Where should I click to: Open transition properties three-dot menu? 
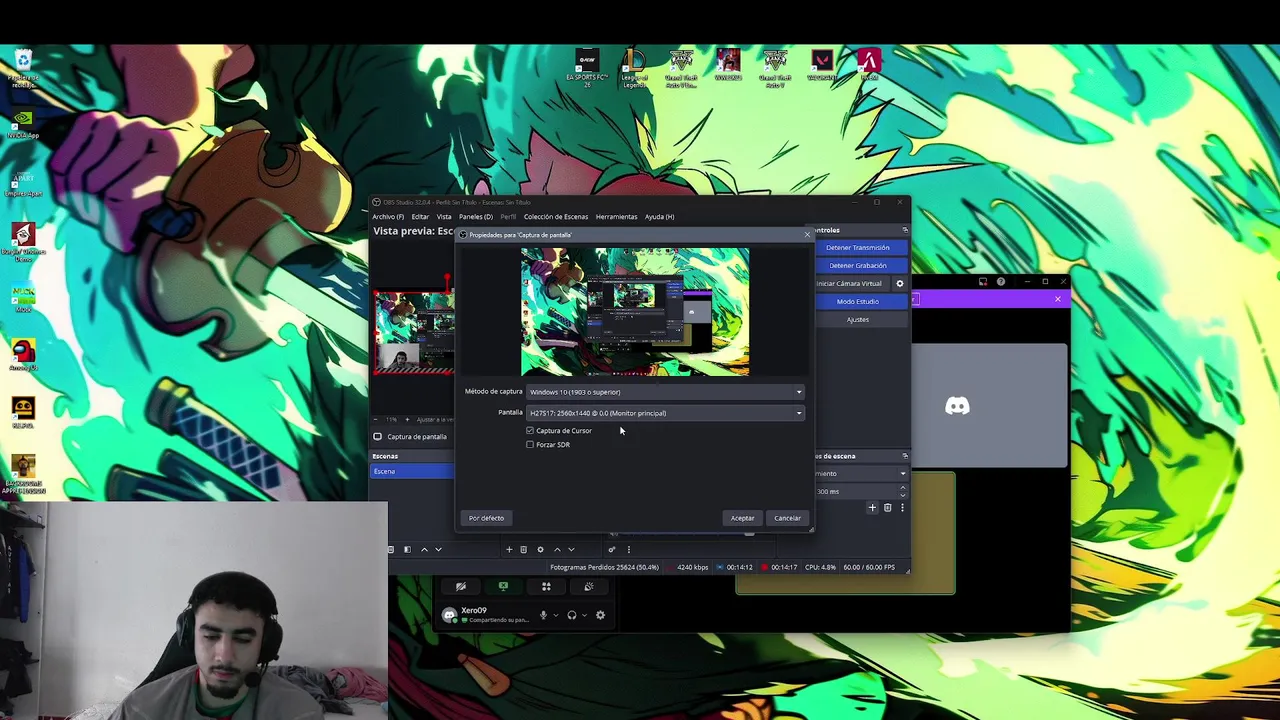pos(902,508)
